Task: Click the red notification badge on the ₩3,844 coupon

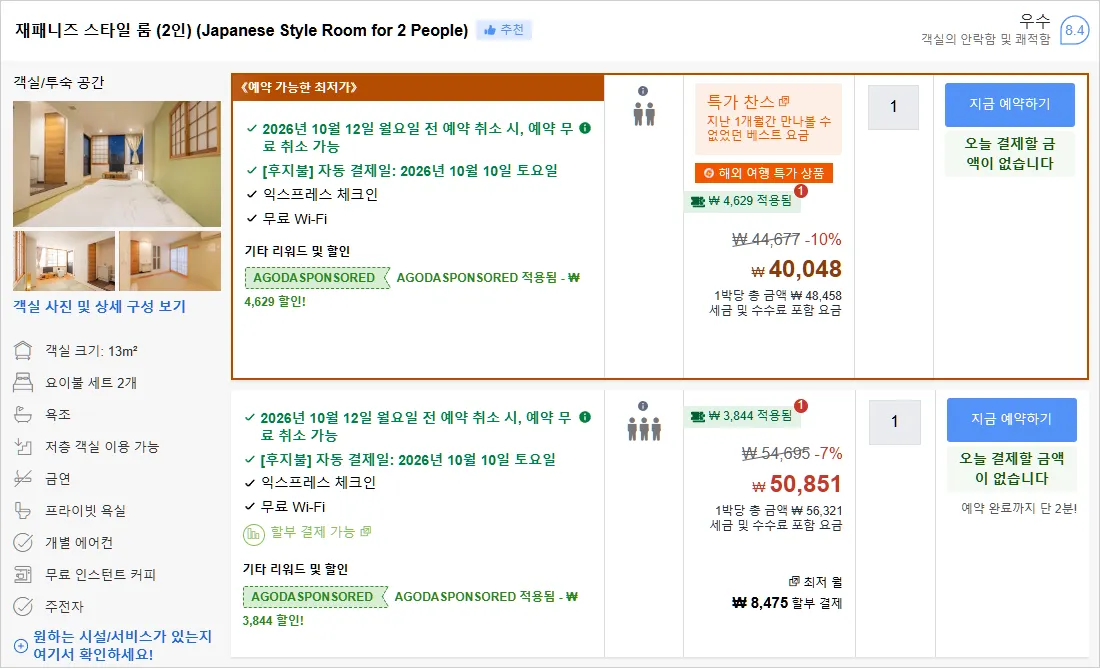Action: 800,406
